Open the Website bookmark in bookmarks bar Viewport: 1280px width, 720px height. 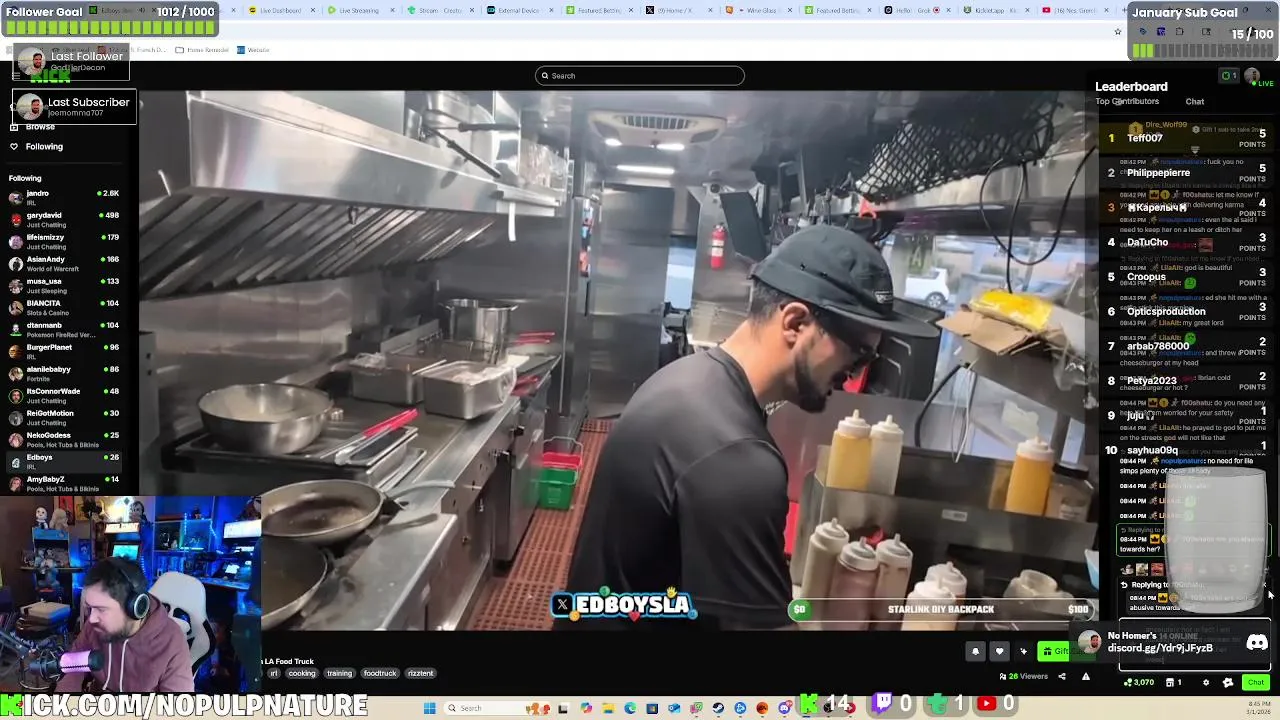click(x=254, y=50)
